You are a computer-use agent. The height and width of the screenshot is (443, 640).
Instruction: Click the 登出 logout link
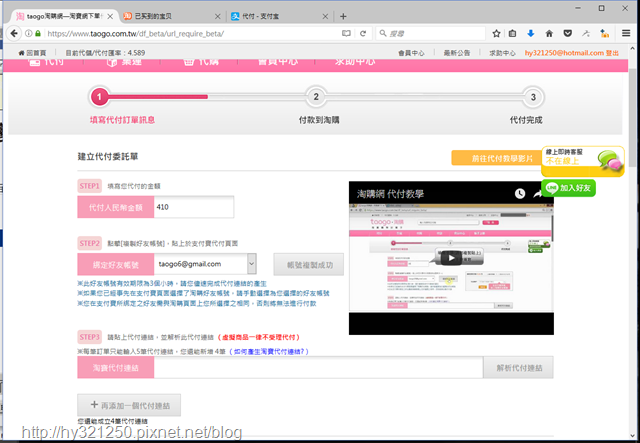(612, 53)
